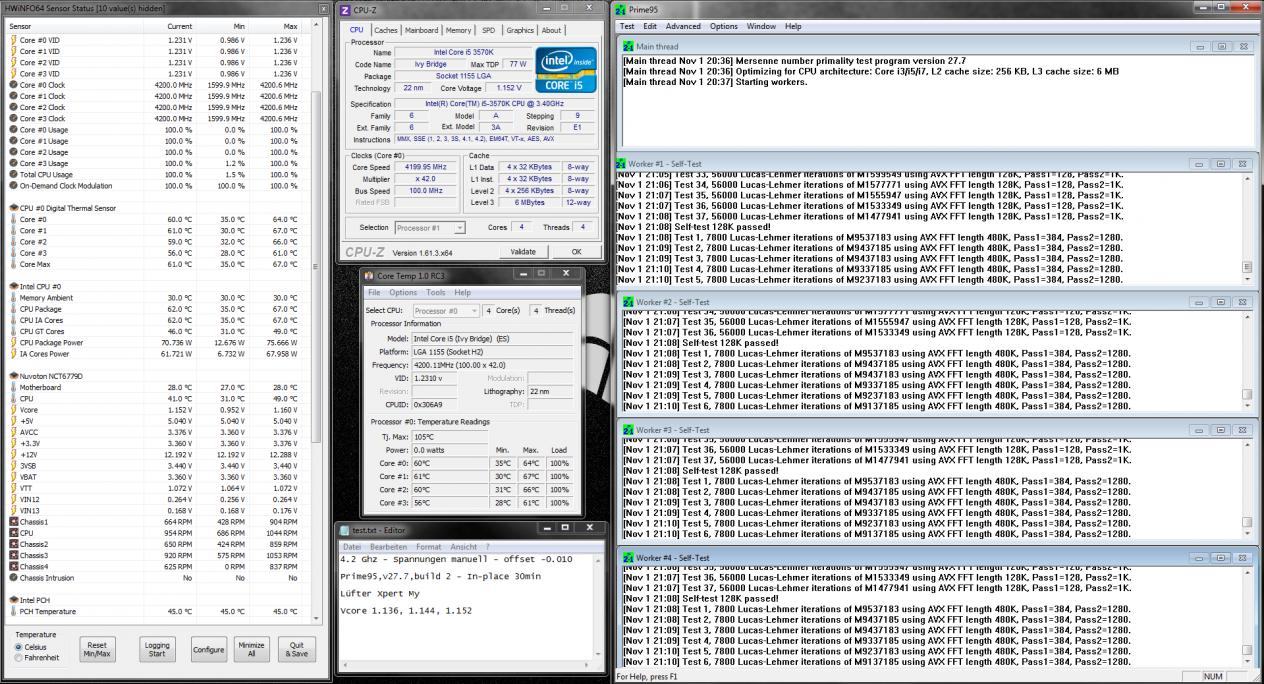Open the File menu in Core Temp

(374, 293)
